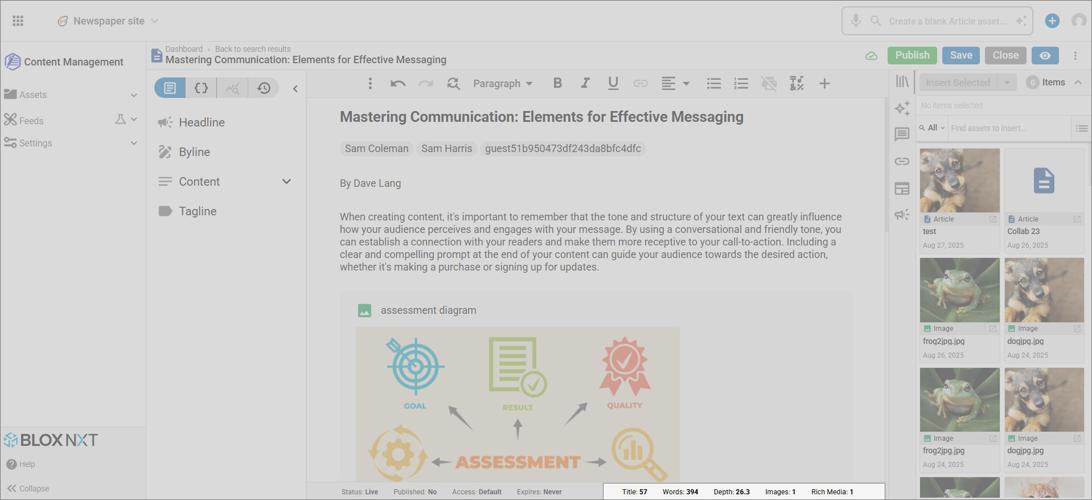Open the layout panel icon
1092x500 pixels.
click(902, 188)
